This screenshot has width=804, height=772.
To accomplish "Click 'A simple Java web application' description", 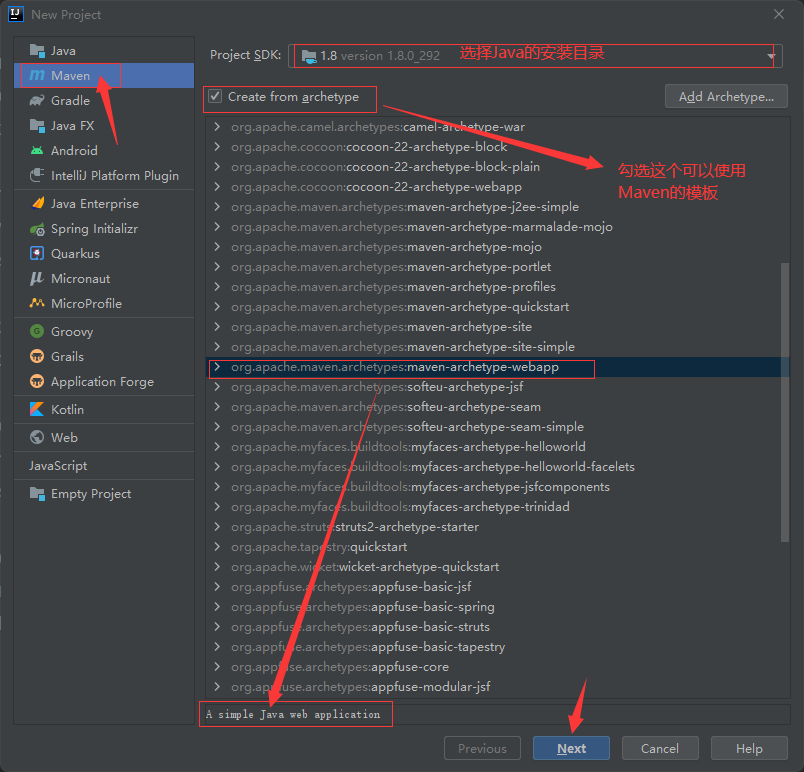I will (293, 714).
